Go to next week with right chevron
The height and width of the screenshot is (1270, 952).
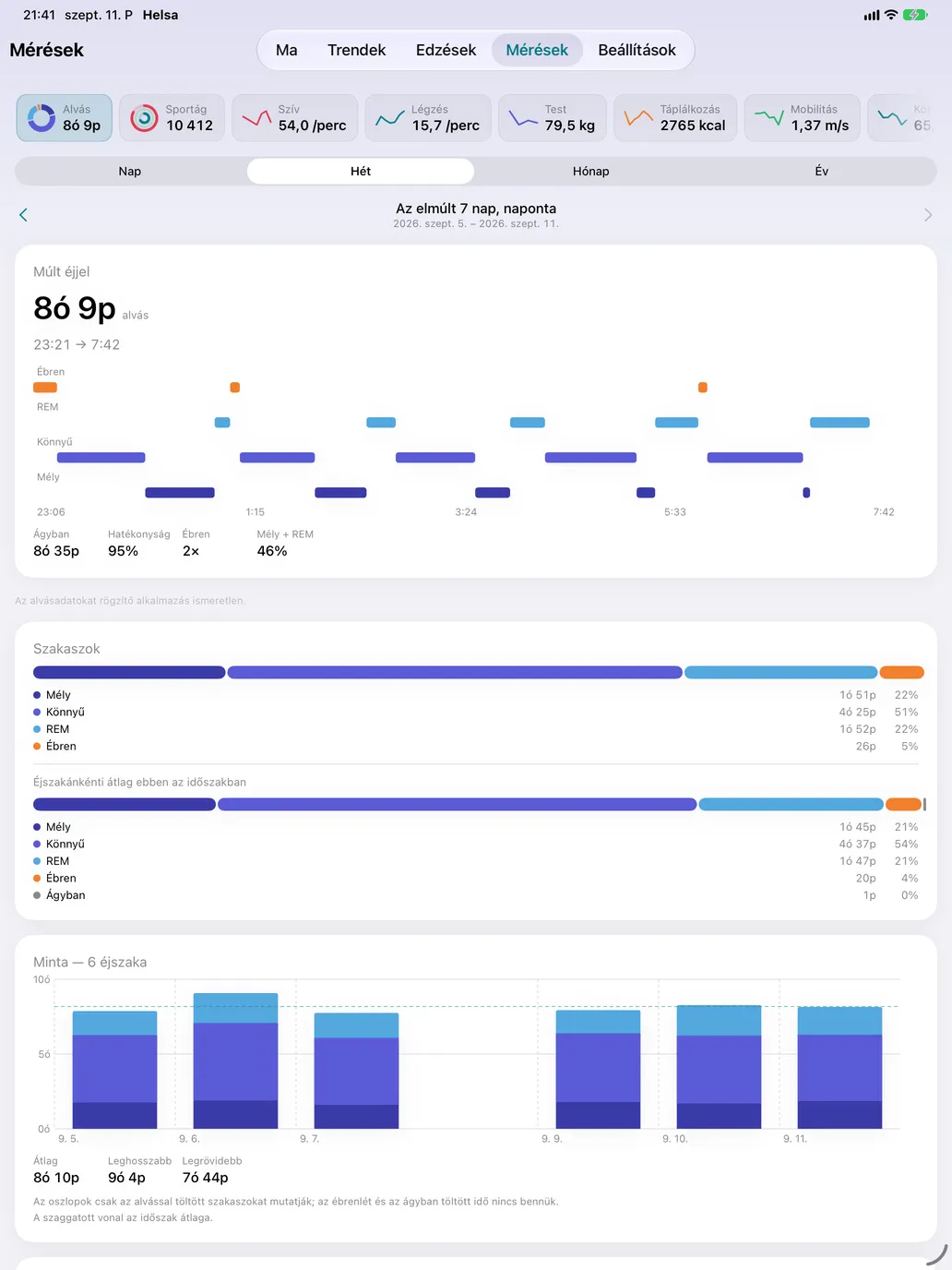click(928, 215)
